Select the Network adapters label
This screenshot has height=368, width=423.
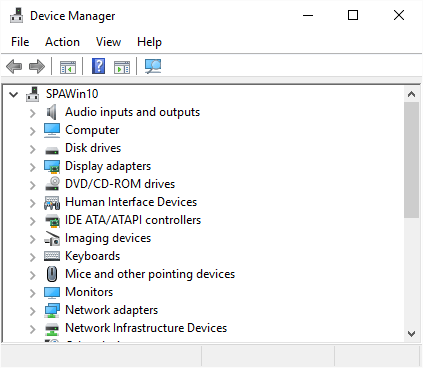[x=112, y=310]
